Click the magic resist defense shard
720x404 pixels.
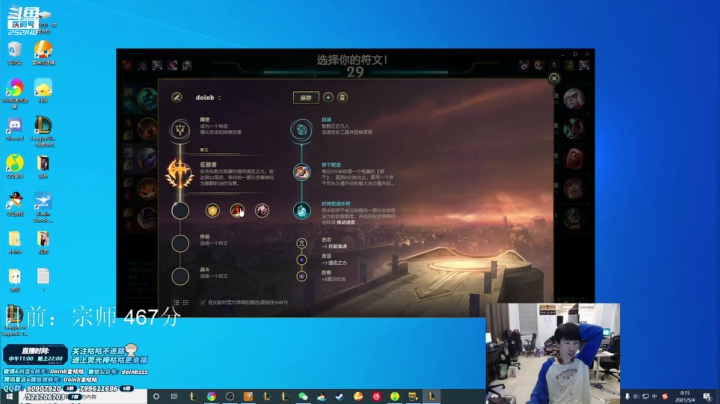302,276
